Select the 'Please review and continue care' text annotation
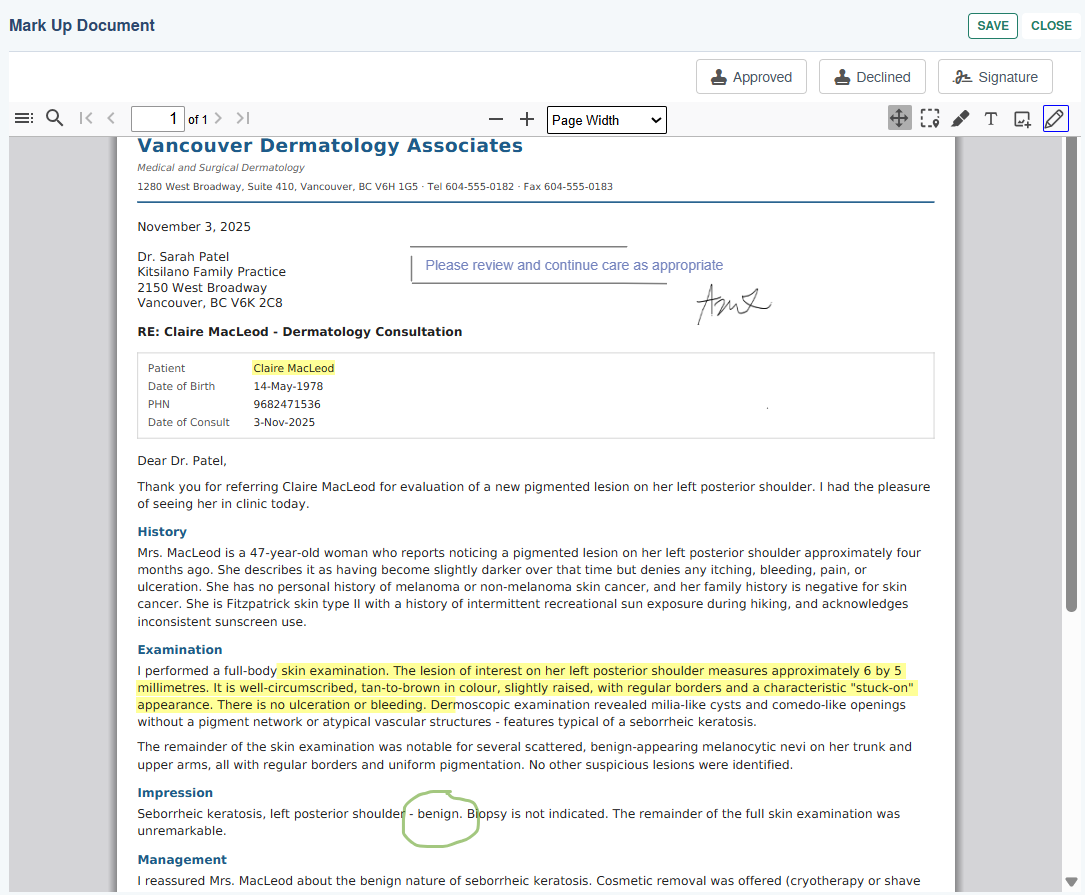1085x895 pixels. point(574,265)
